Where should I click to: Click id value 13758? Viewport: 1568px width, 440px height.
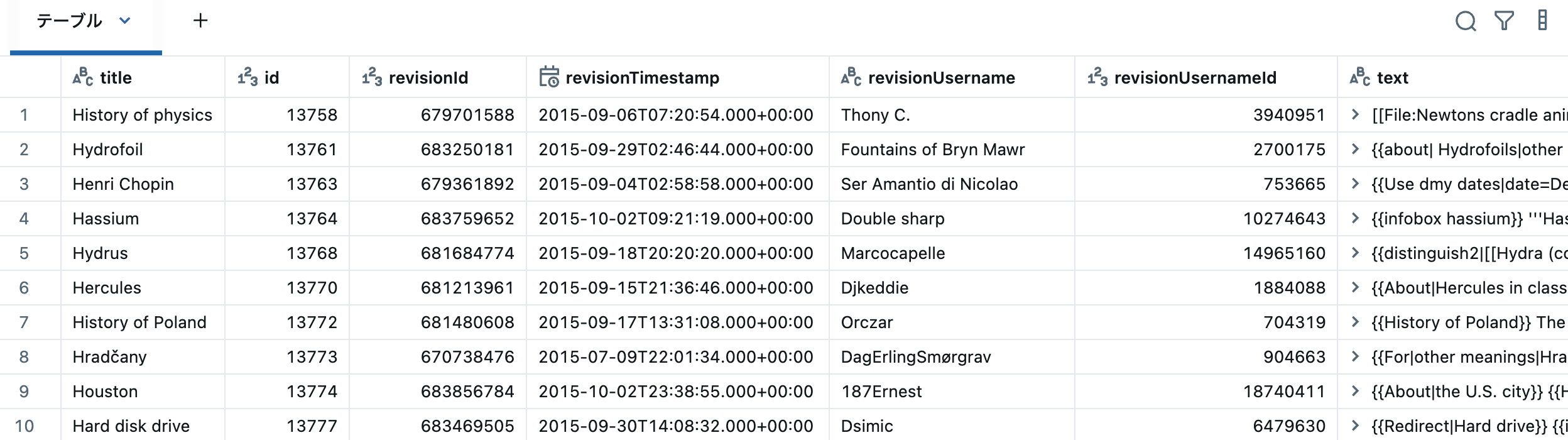point(312,115)
